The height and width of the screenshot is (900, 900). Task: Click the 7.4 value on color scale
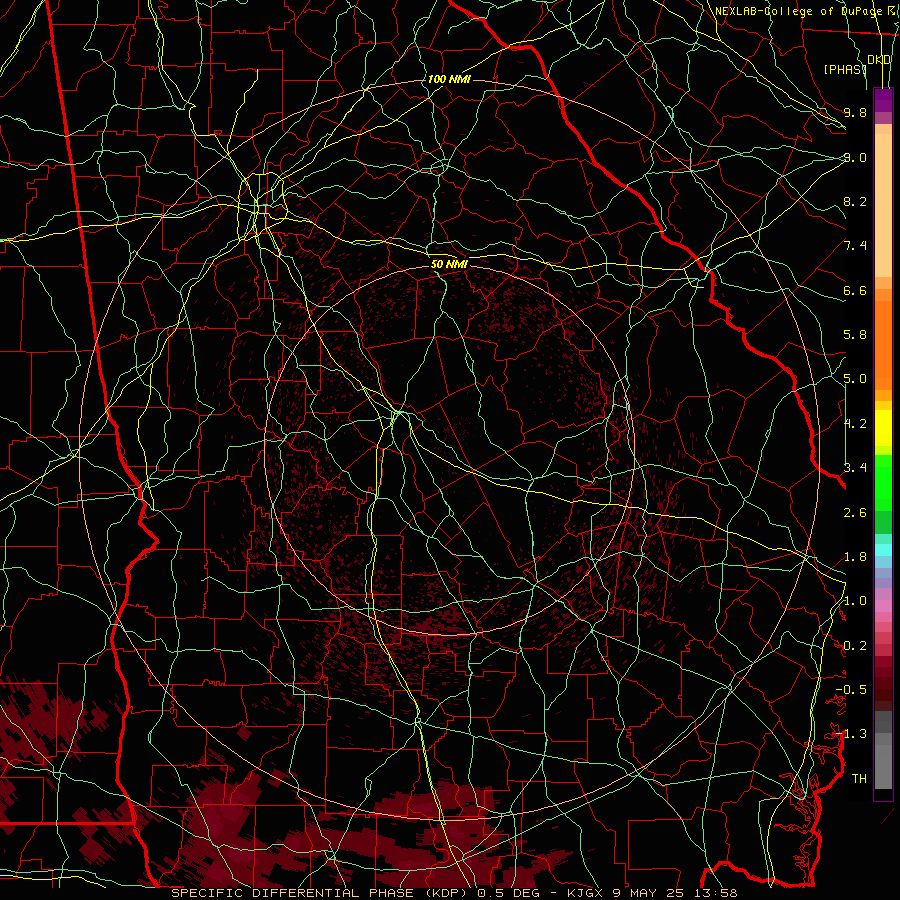point(855,246)
